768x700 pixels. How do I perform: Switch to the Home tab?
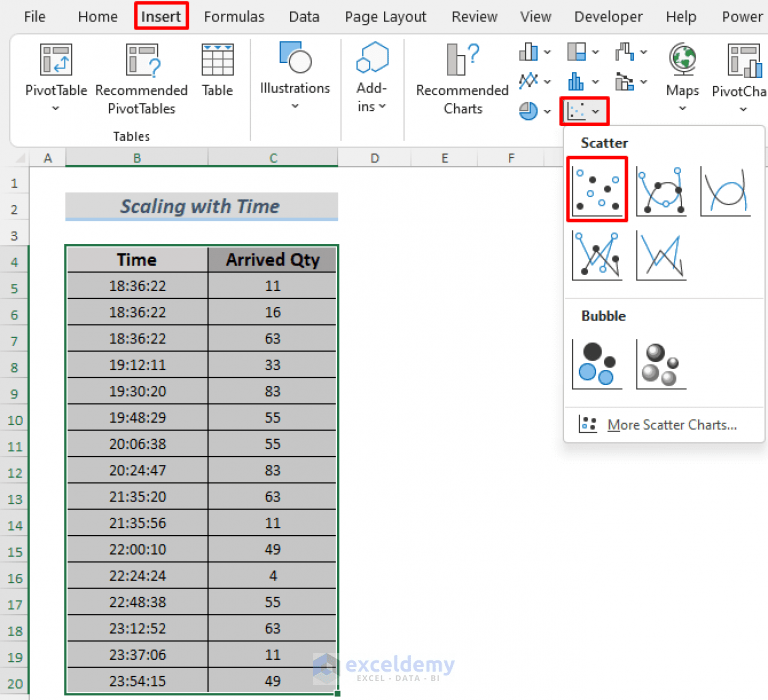pos(97,17)
